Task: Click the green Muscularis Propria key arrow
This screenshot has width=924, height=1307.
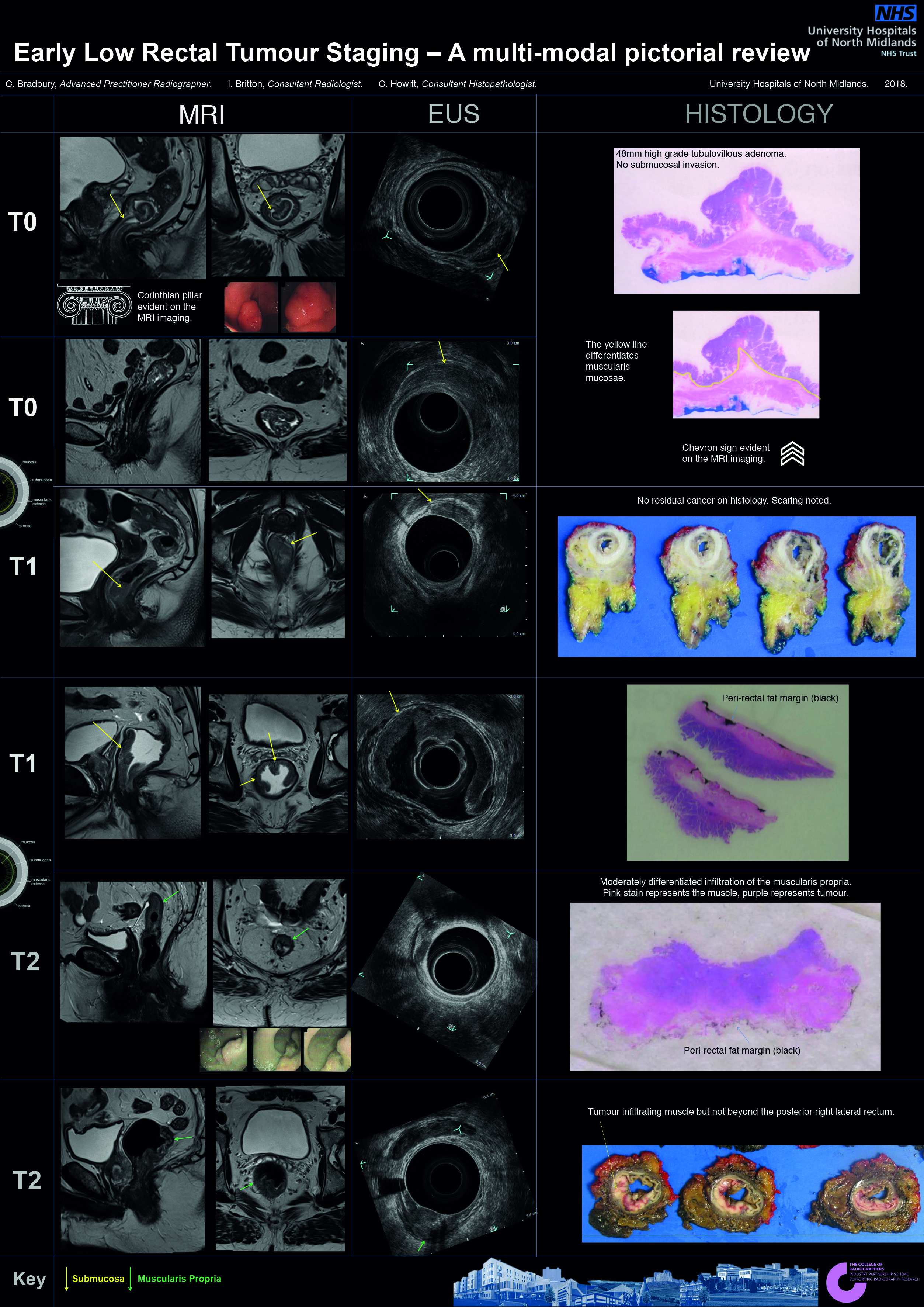Action: click(x=130, y=1279)
